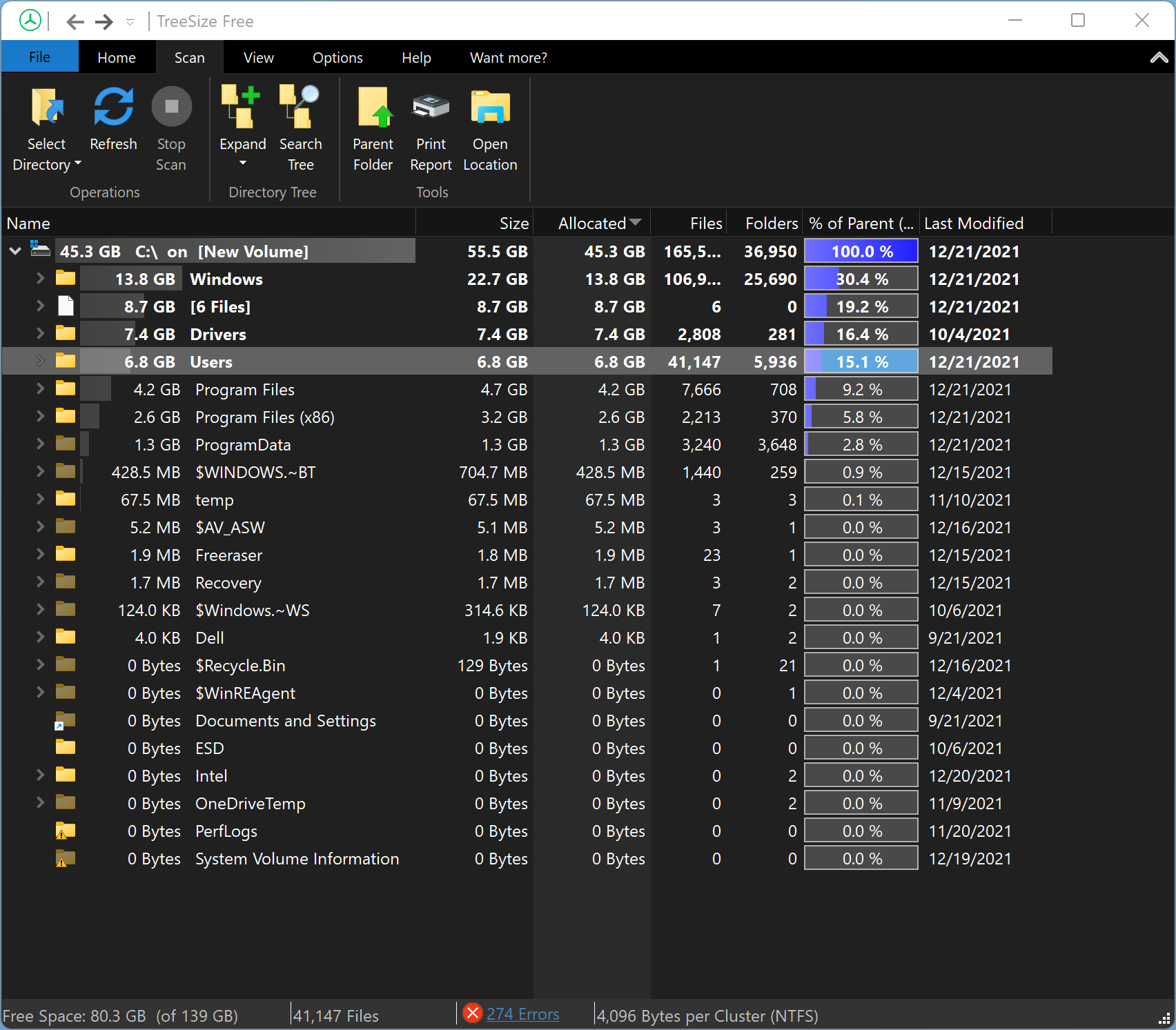This screenshot has width=1176, height=1030.
Task: Click the Stop Scan icon
Action: coord(171,106)
